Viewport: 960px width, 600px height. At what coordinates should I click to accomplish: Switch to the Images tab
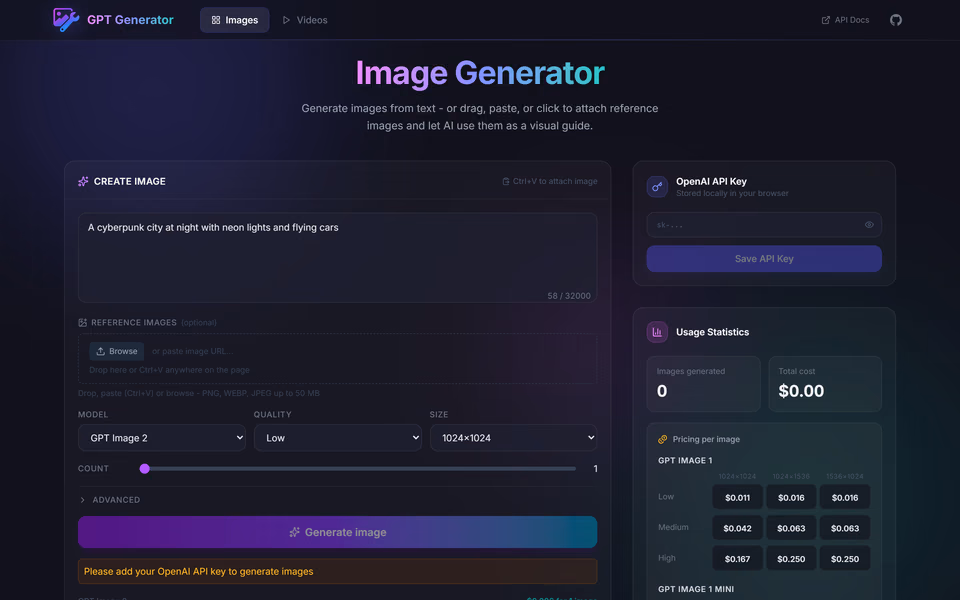point(234,20)
